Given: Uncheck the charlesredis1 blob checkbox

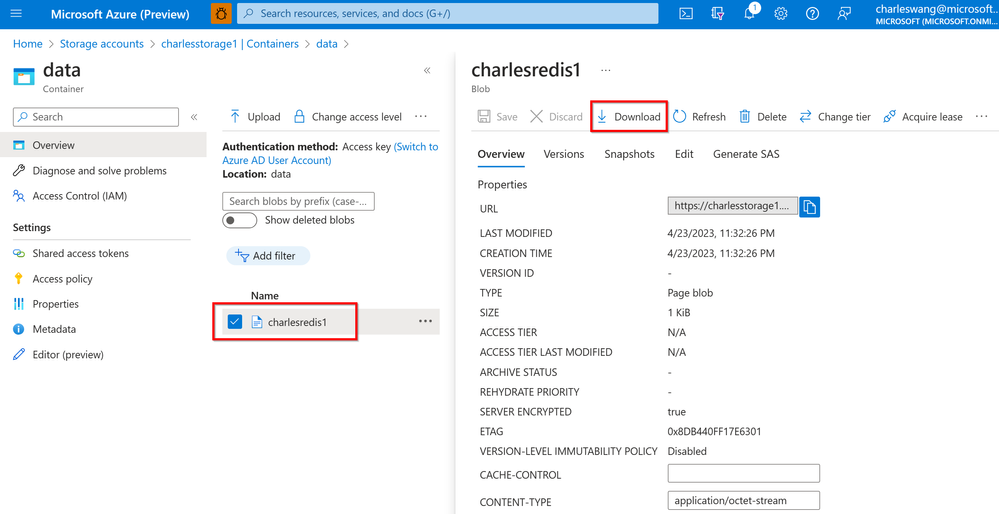Looking at the screenshot, I should click(235, 322).
